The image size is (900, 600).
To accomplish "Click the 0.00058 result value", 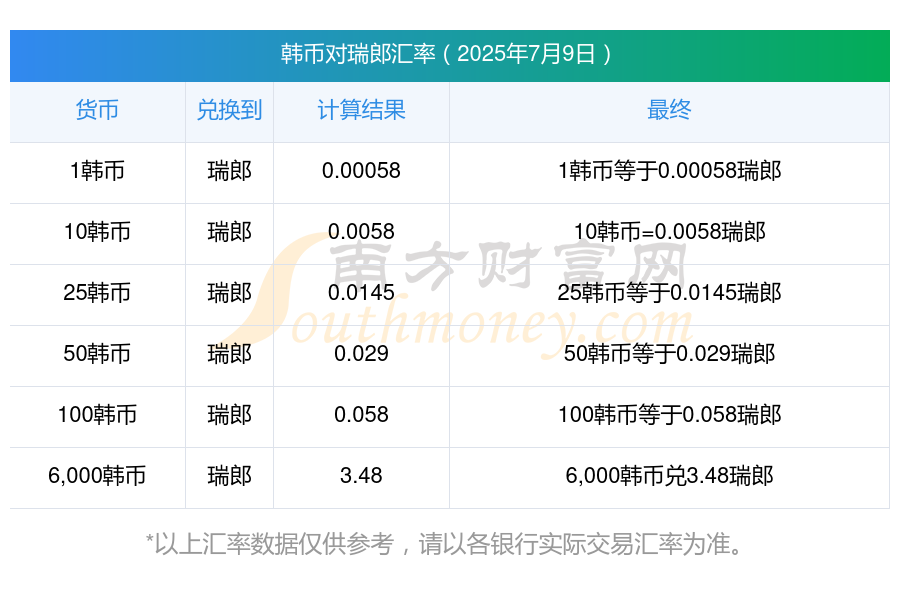I will (x=361, y=171).
